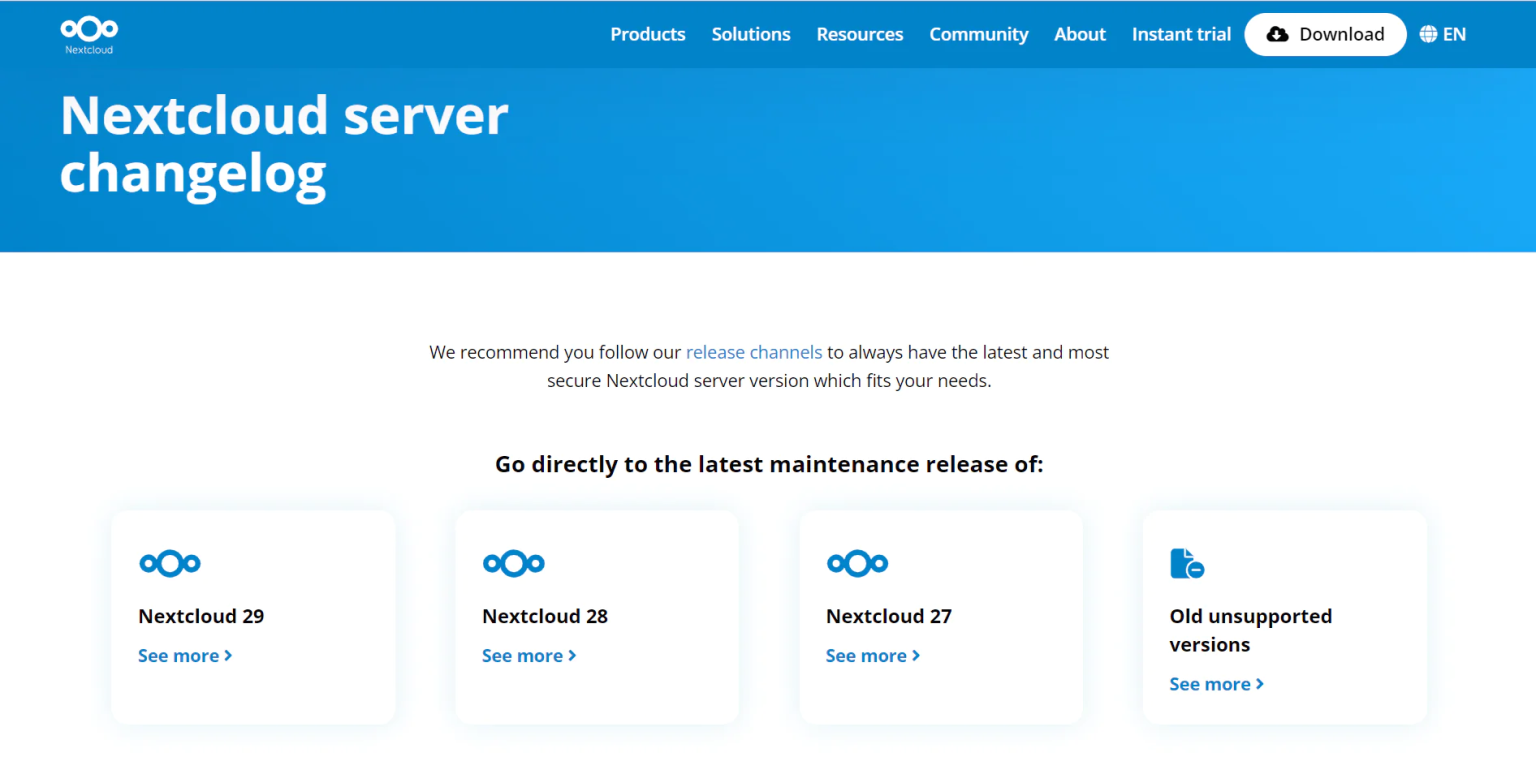Open the About menu
This screenshot has width=1536, height=757.
(1079, 33)
